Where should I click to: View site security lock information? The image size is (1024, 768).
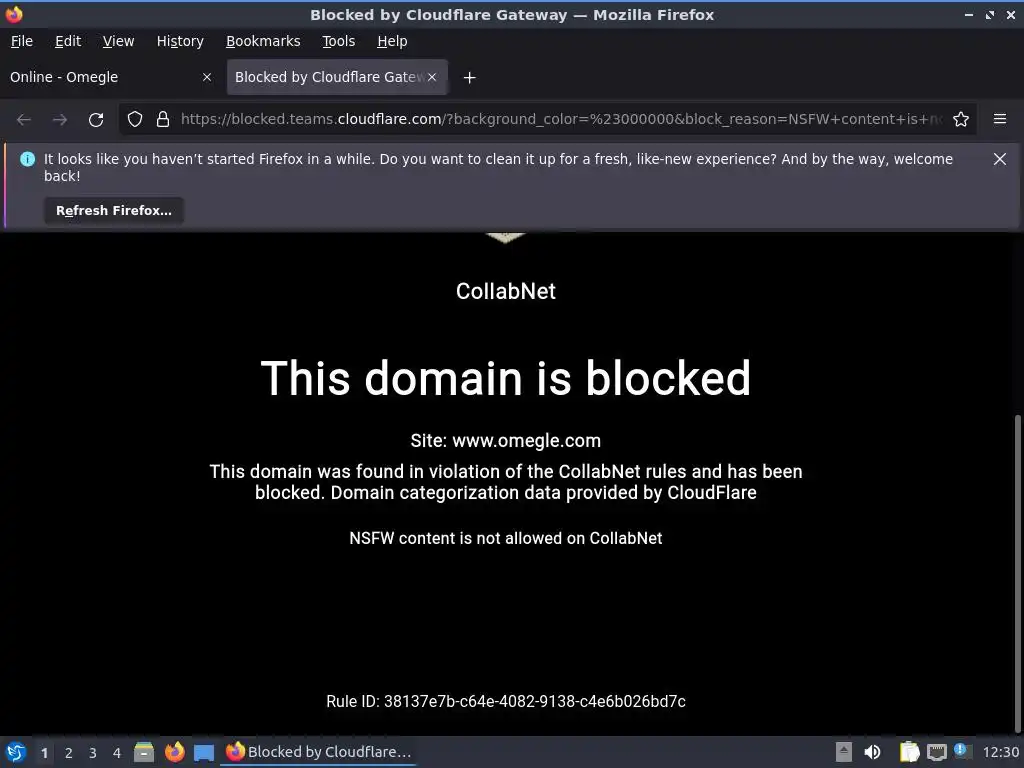pyautogui.click(x=163, y=120)
